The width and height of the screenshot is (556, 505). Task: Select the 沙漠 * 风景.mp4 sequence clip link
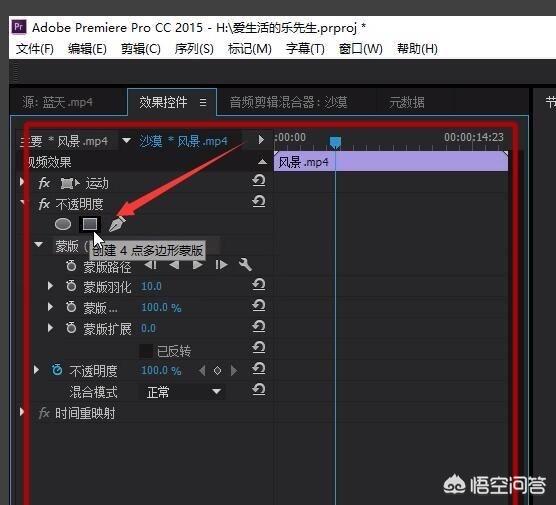pos(183,141)
